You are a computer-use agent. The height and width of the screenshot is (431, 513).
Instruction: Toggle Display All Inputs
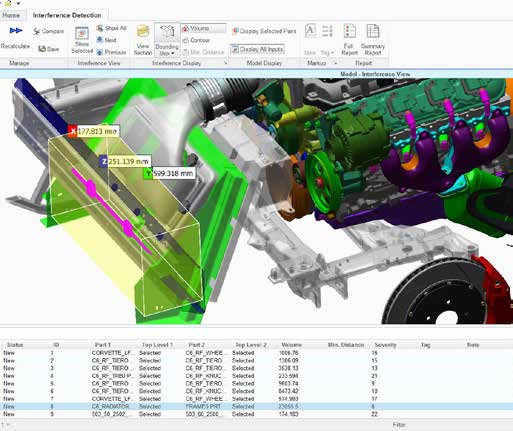click(257, 49)
